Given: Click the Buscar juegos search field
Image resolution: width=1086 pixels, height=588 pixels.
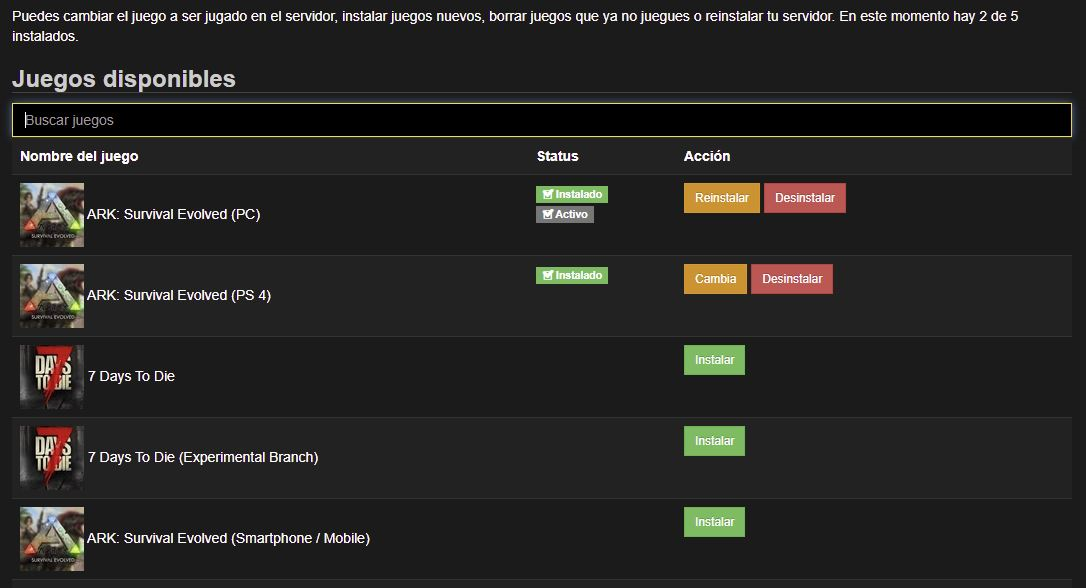Looking at the screenshot, I should 542,120.
